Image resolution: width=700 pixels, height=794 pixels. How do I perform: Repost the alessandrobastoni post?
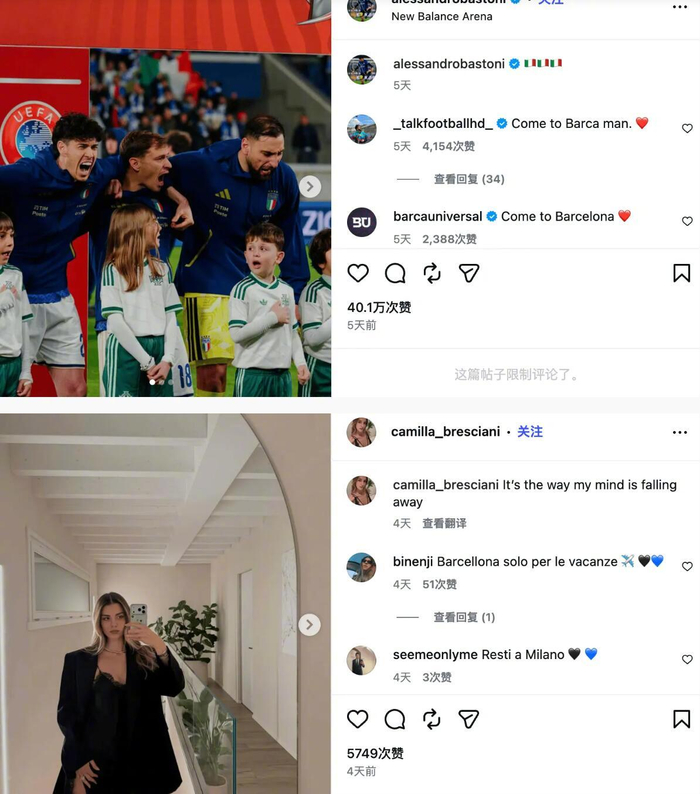pos(432,273)
